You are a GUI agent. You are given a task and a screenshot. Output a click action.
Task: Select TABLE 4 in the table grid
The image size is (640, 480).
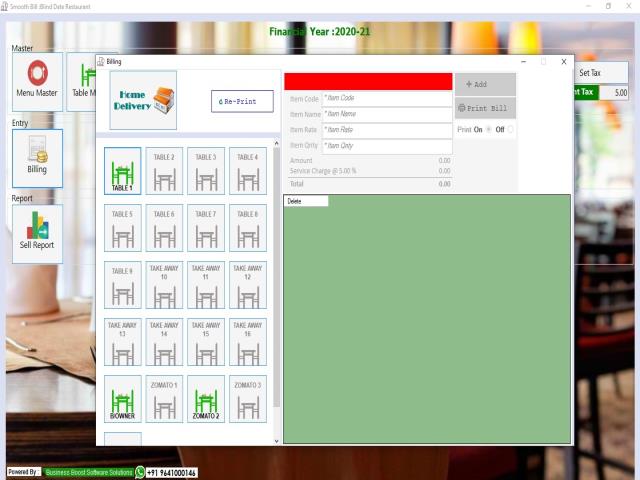click(248, 171)
